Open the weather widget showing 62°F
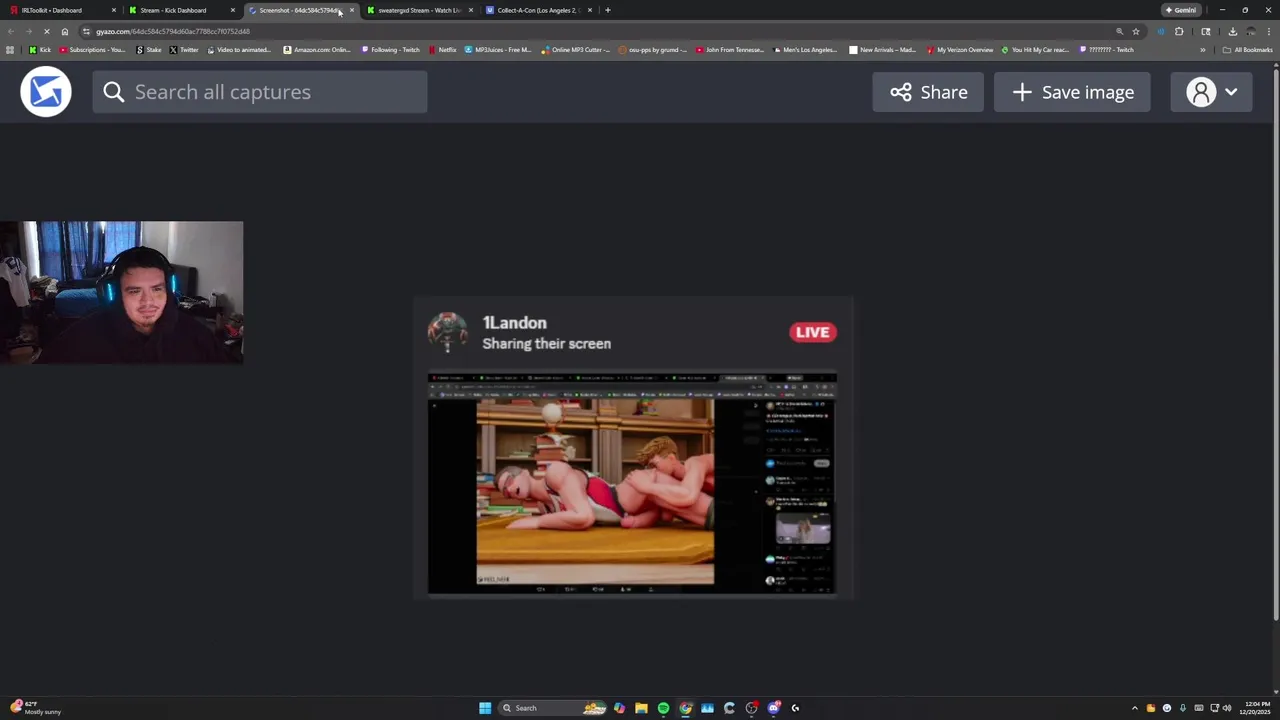Image resolution: width=1280 pixels, height=720 pixels. 36,708
